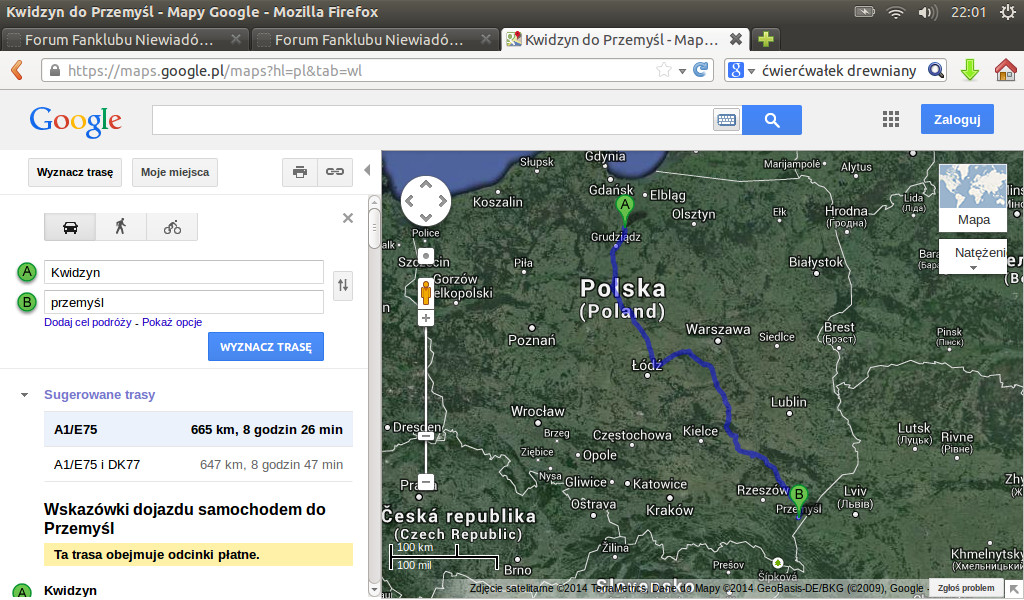Viewport: 1024px width, 600px height.
Task: Click the map zoom slider handle
Action: pyautogui.click(x=426, y=436)
